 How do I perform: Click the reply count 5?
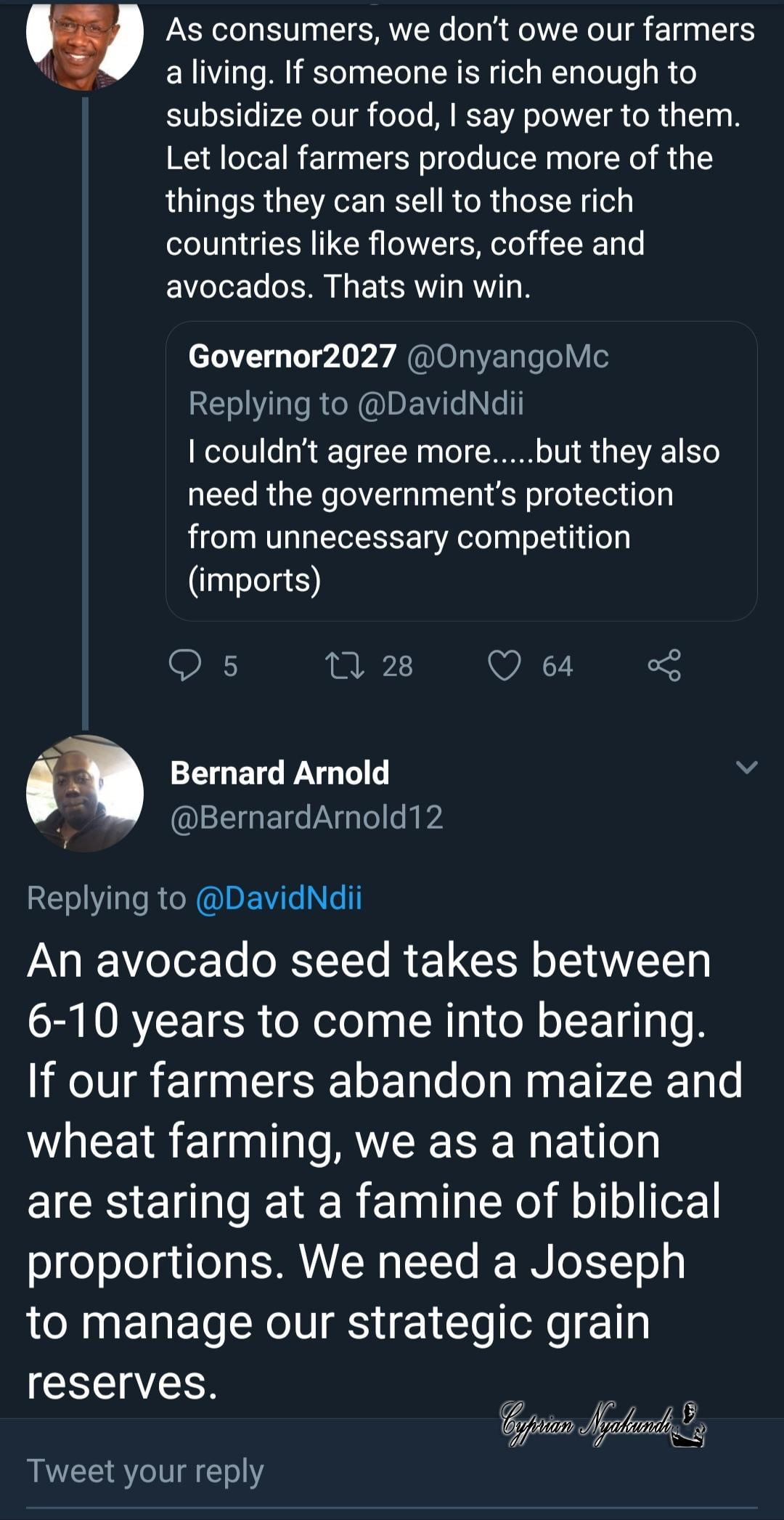[x=230, y=666]
